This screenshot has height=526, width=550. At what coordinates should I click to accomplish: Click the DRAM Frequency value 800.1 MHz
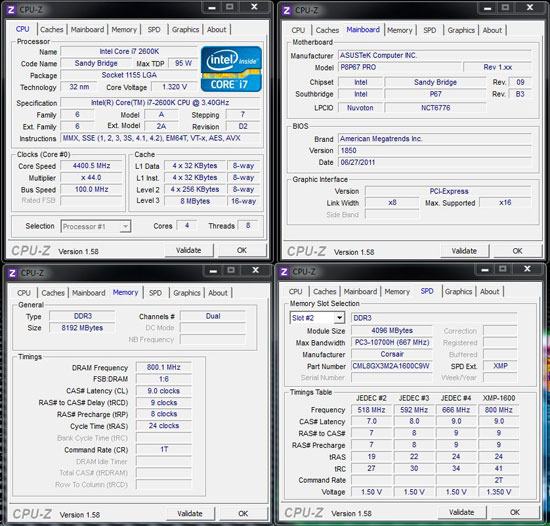(x=164, y=367)
